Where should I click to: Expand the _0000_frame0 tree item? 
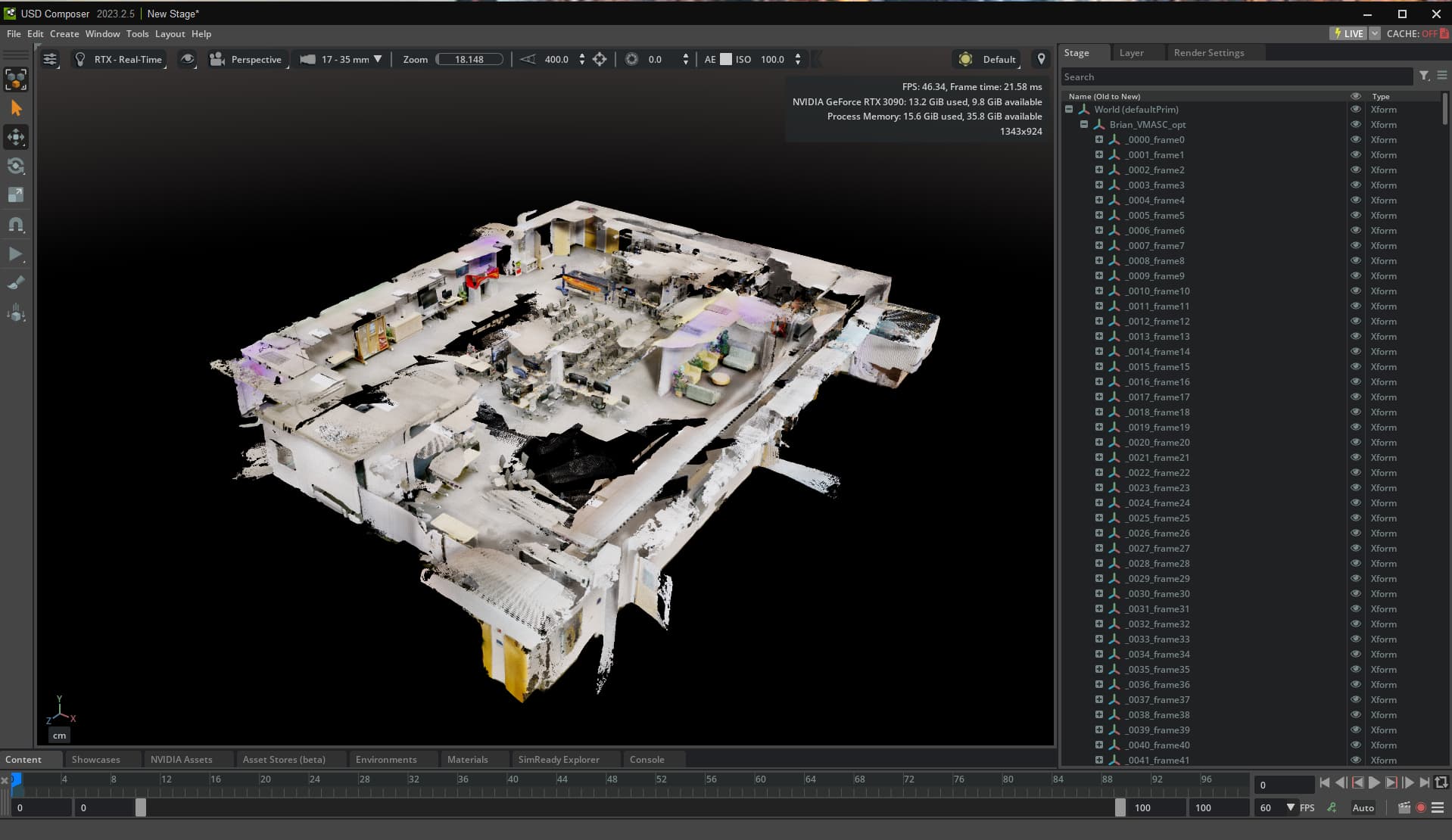pos(1098,140)
